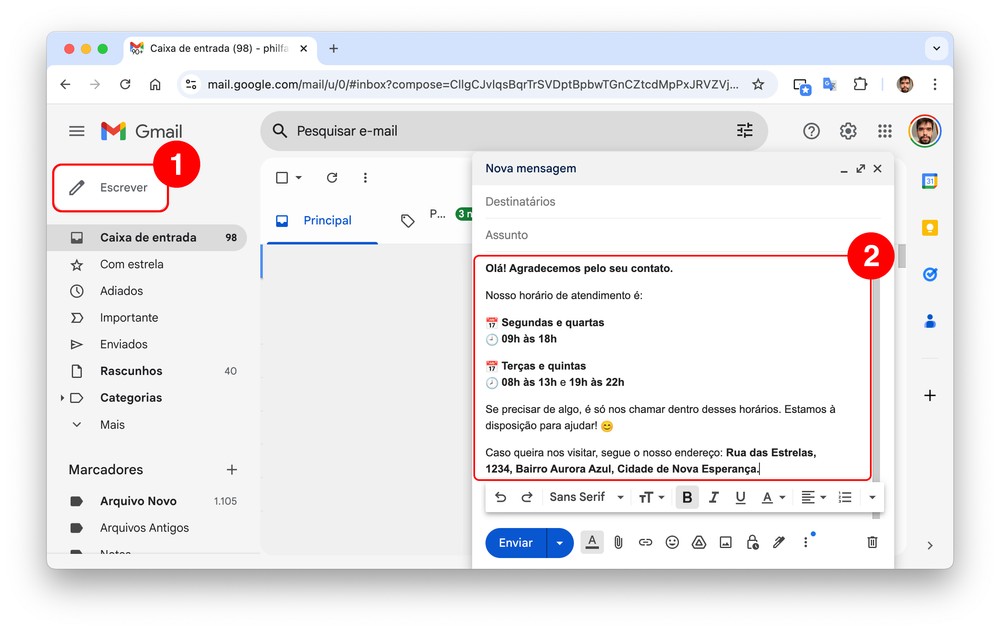Open the Sans Serif font dropdown
The image size is (1000, 631).
tap(586, 497)
